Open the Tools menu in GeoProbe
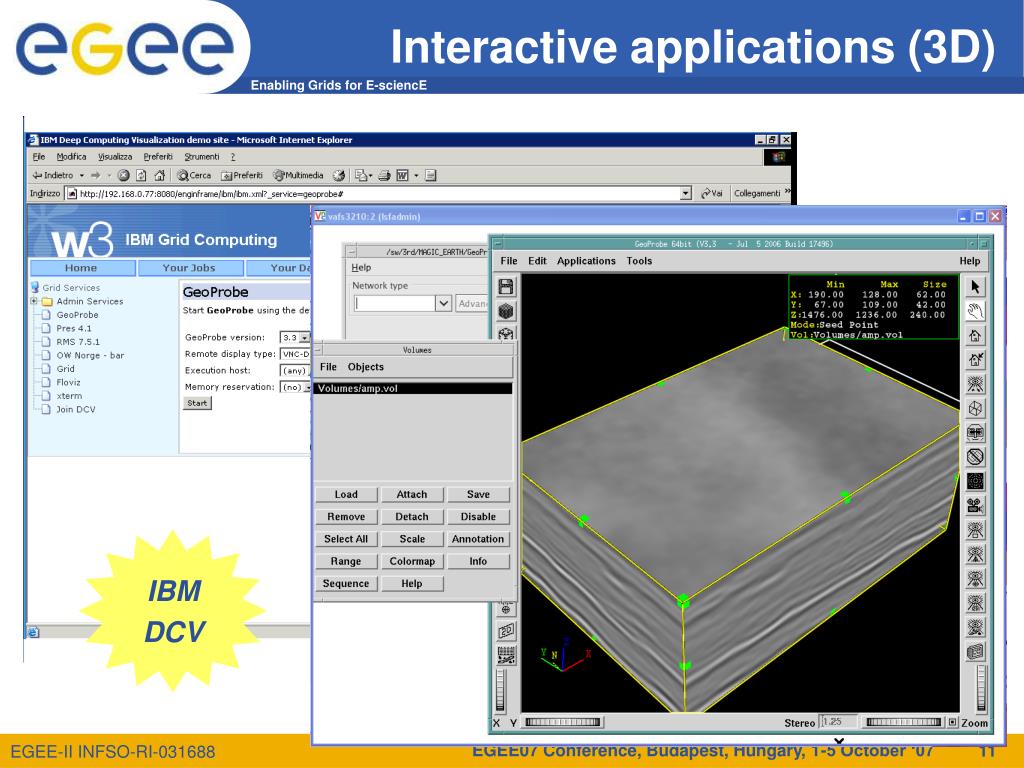 [x=639, y=261]
